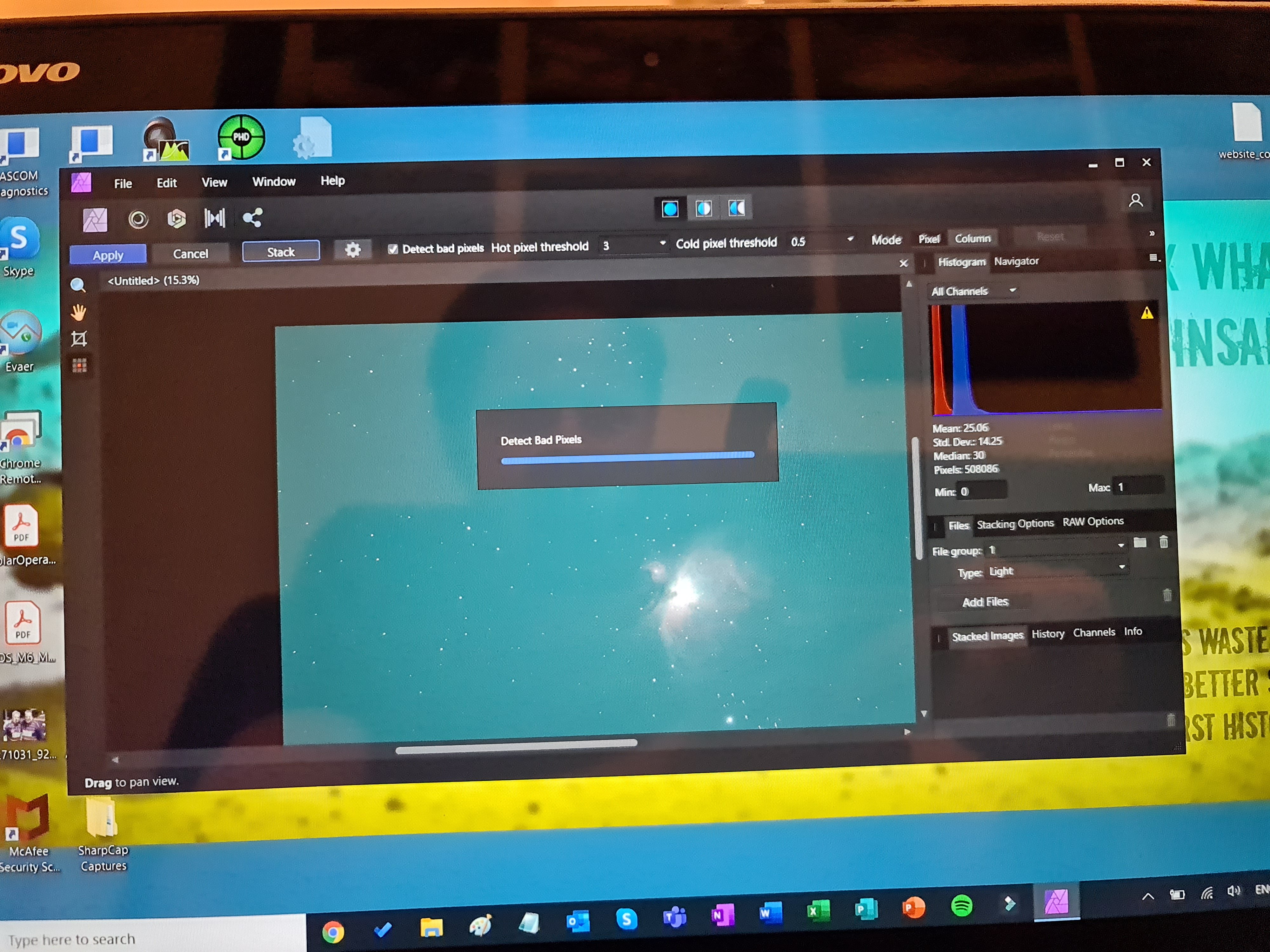Screen dimensions: 1270x952
Task: Open the File menu
Action: (x=123, y=184)
